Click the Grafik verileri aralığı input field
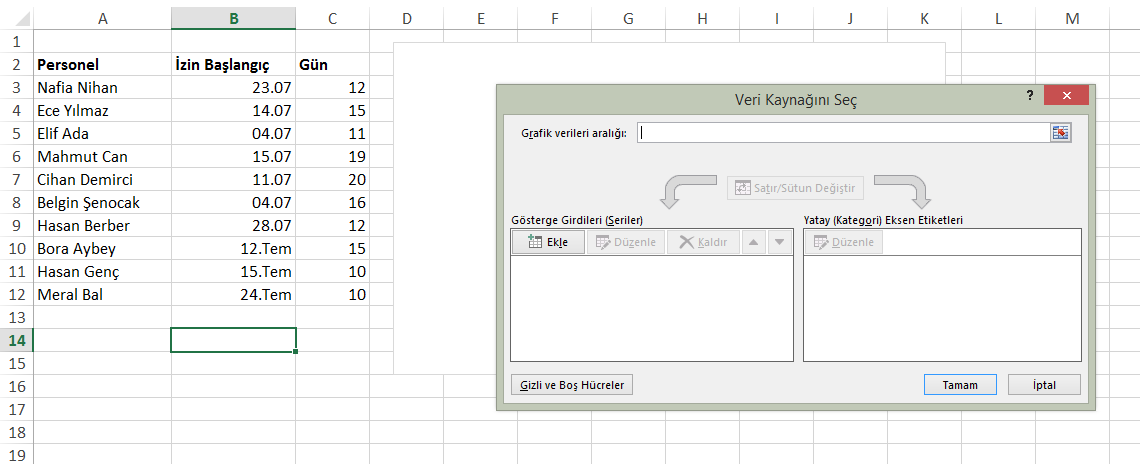The height and width of the screenshot is (464, 1140). click(x=842, y=133)
